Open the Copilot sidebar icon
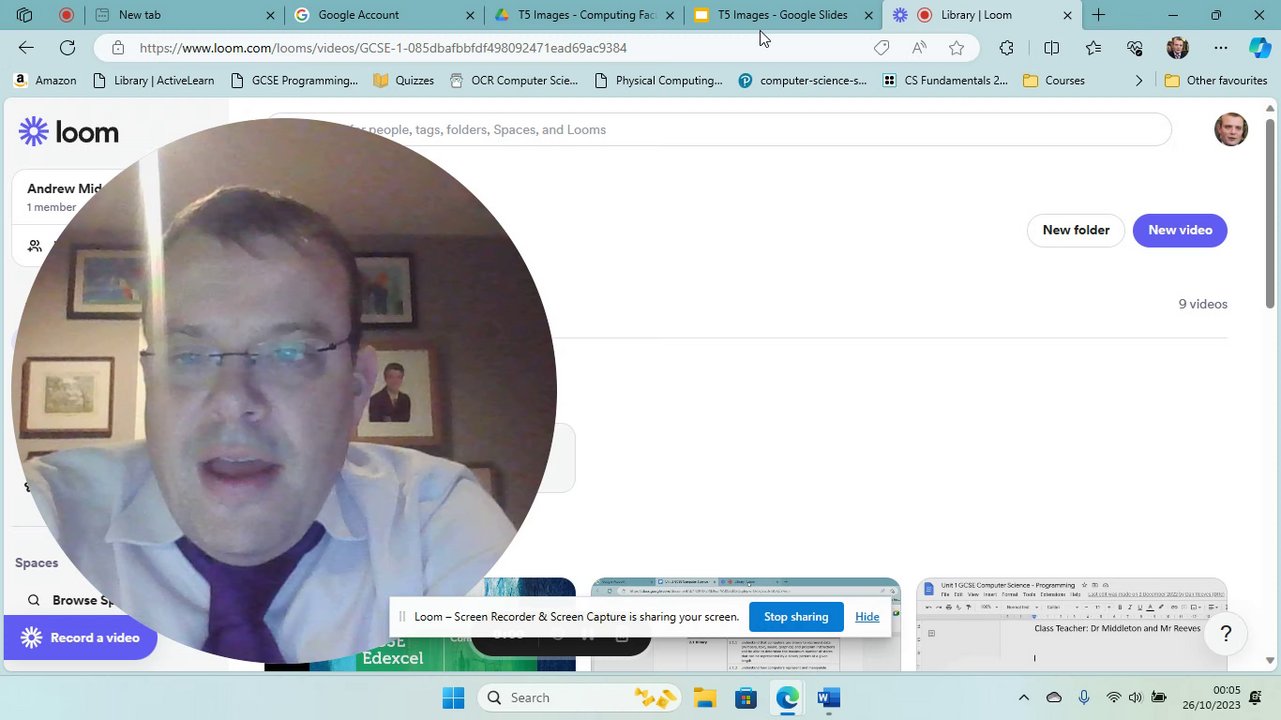The width and height of the screenshot is (1281, 720). (x=1259, y=47)
